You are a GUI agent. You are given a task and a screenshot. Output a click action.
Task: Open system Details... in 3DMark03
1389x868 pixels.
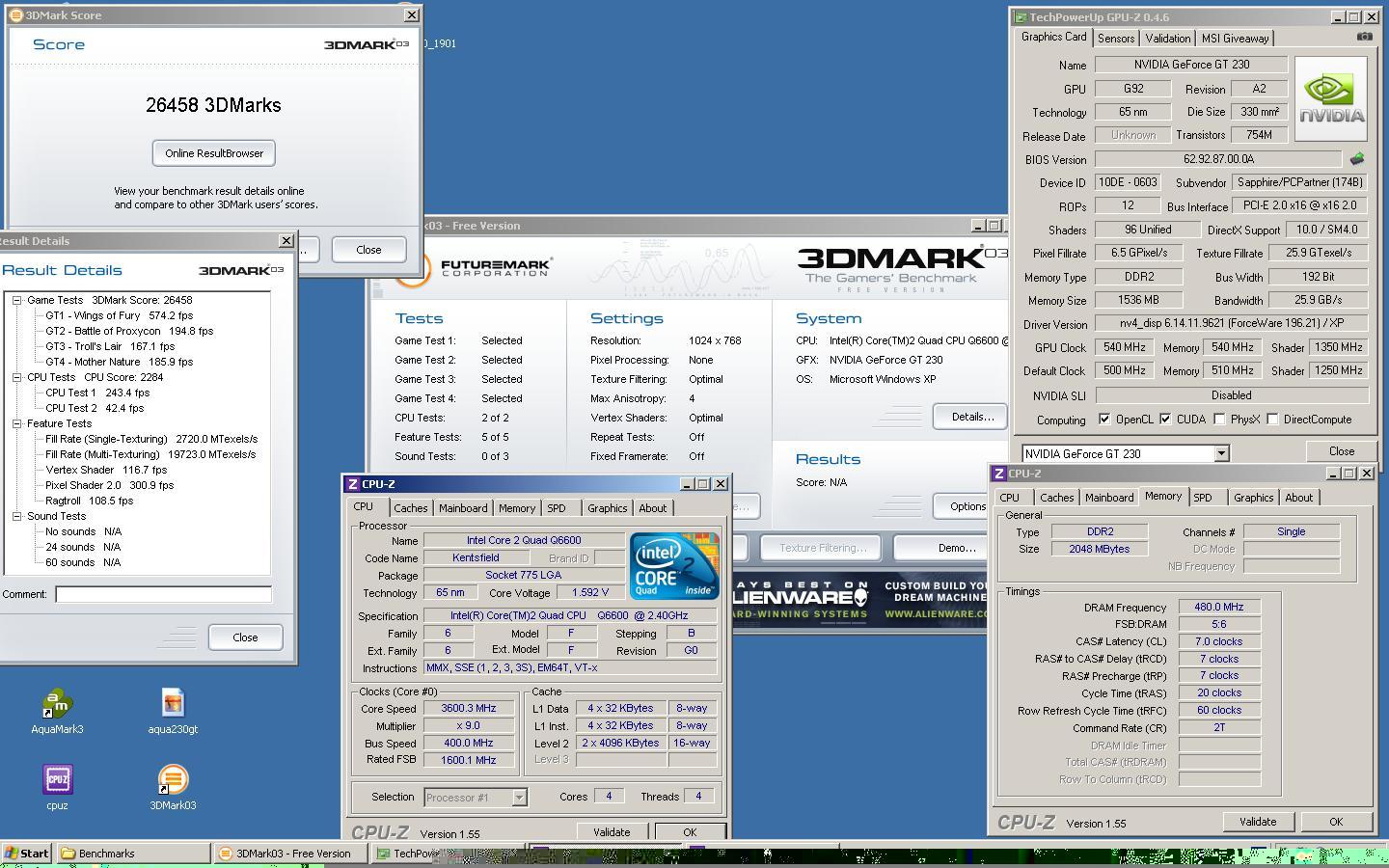[x=971, y=417]
